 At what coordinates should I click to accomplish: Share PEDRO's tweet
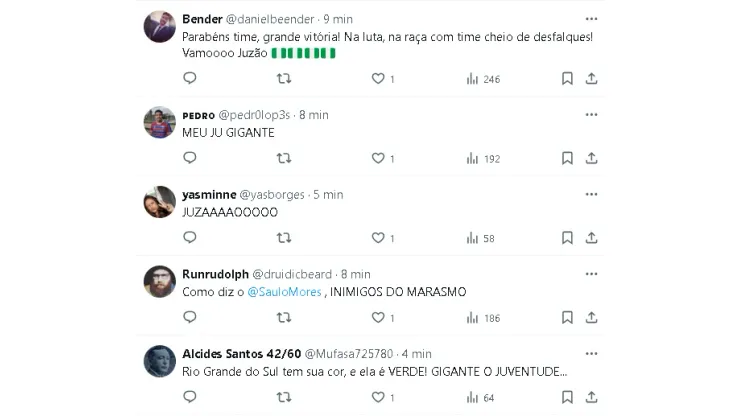pyautogui.click(x=591, y=158)
